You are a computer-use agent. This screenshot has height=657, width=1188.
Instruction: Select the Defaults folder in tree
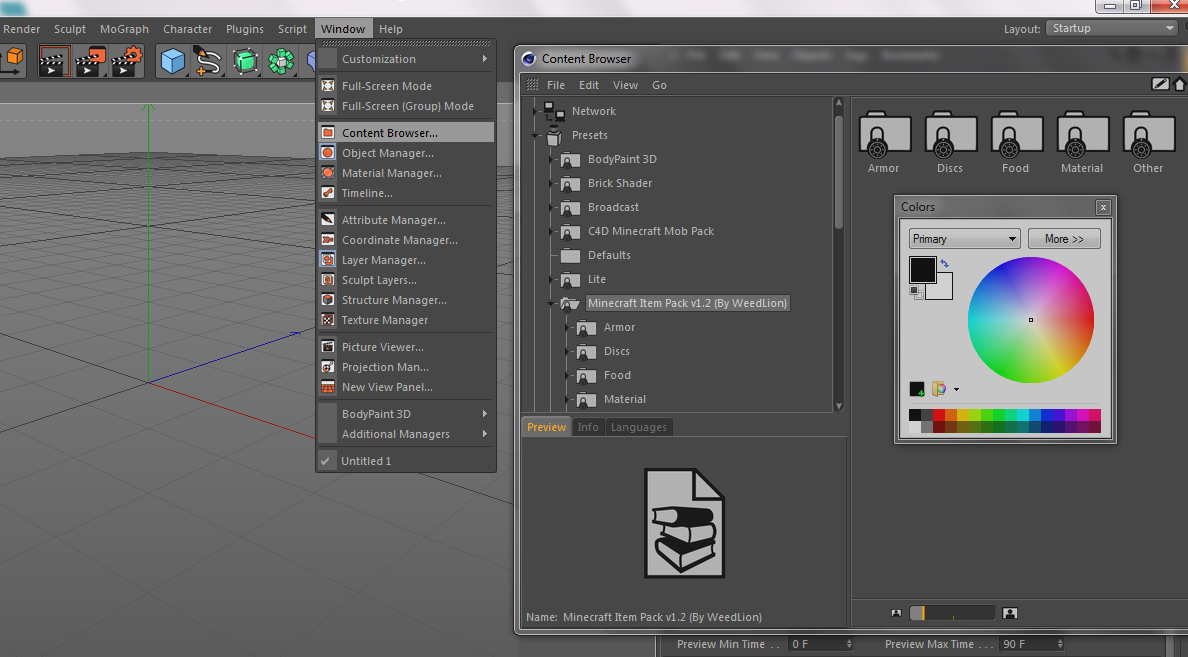pyautogui.click(x=609, y=255)
